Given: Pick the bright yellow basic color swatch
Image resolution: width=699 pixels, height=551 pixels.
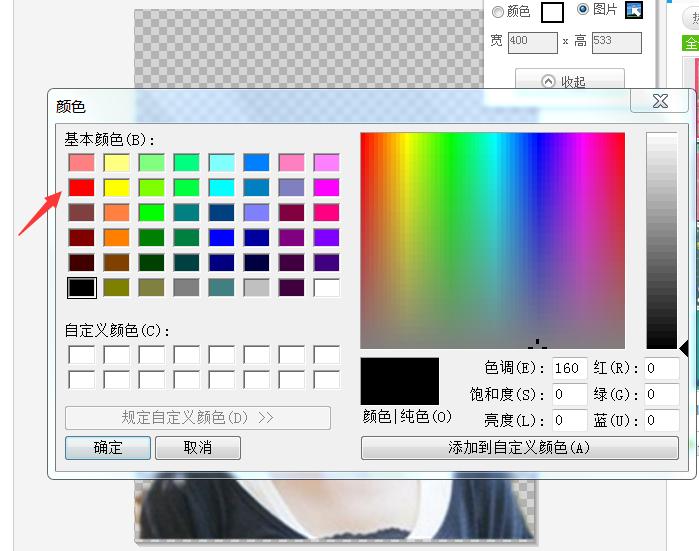Looking at the screenshot, I should point(116,187).
